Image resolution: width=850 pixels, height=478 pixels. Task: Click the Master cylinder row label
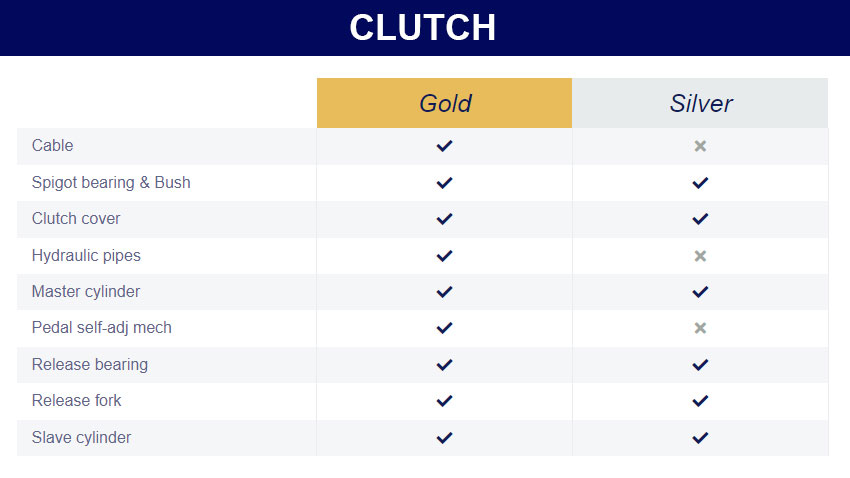click(86, 292)
